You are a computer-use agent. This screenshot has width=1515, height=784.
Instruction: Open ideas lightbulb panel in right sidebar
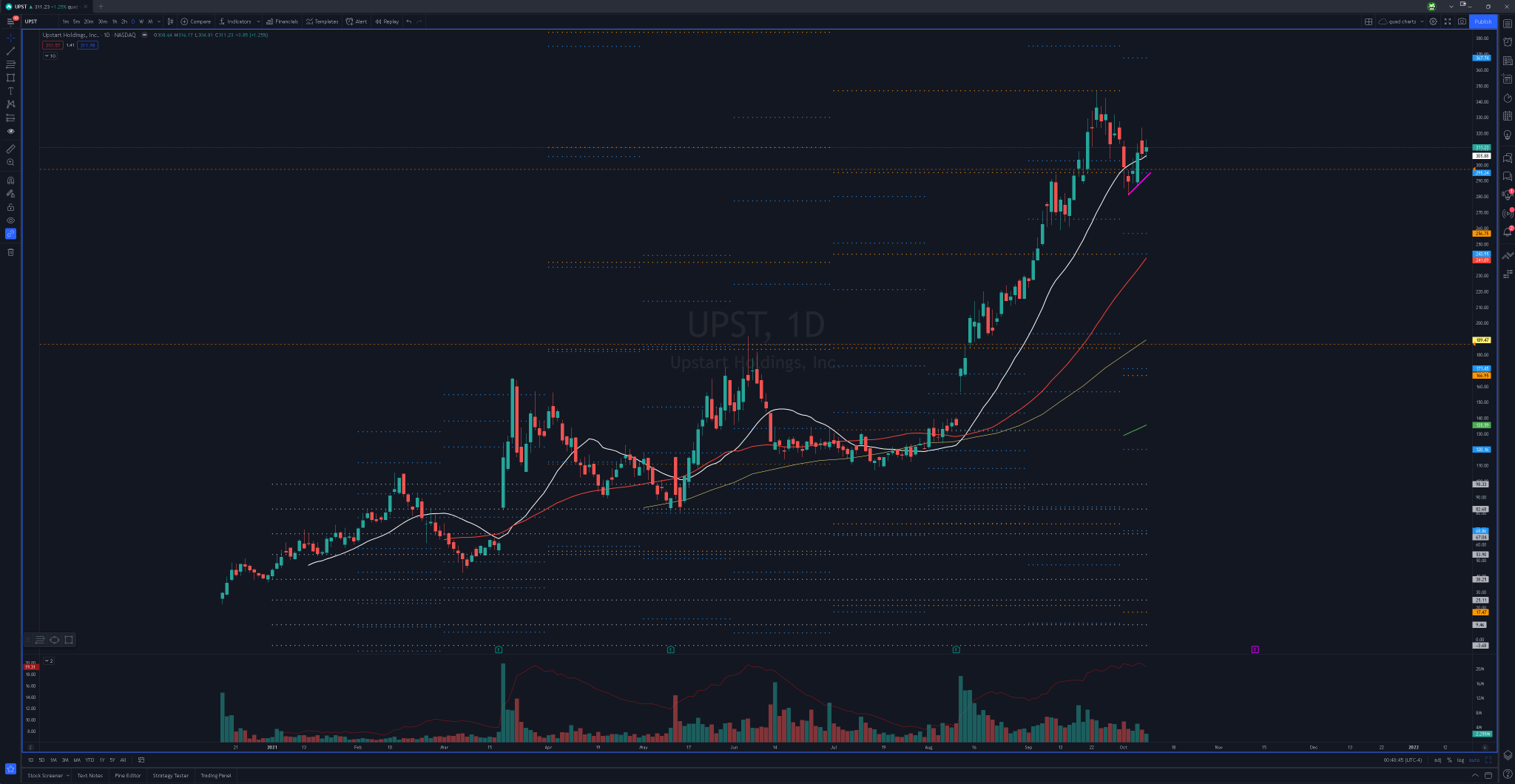(x=1508, y=135)
